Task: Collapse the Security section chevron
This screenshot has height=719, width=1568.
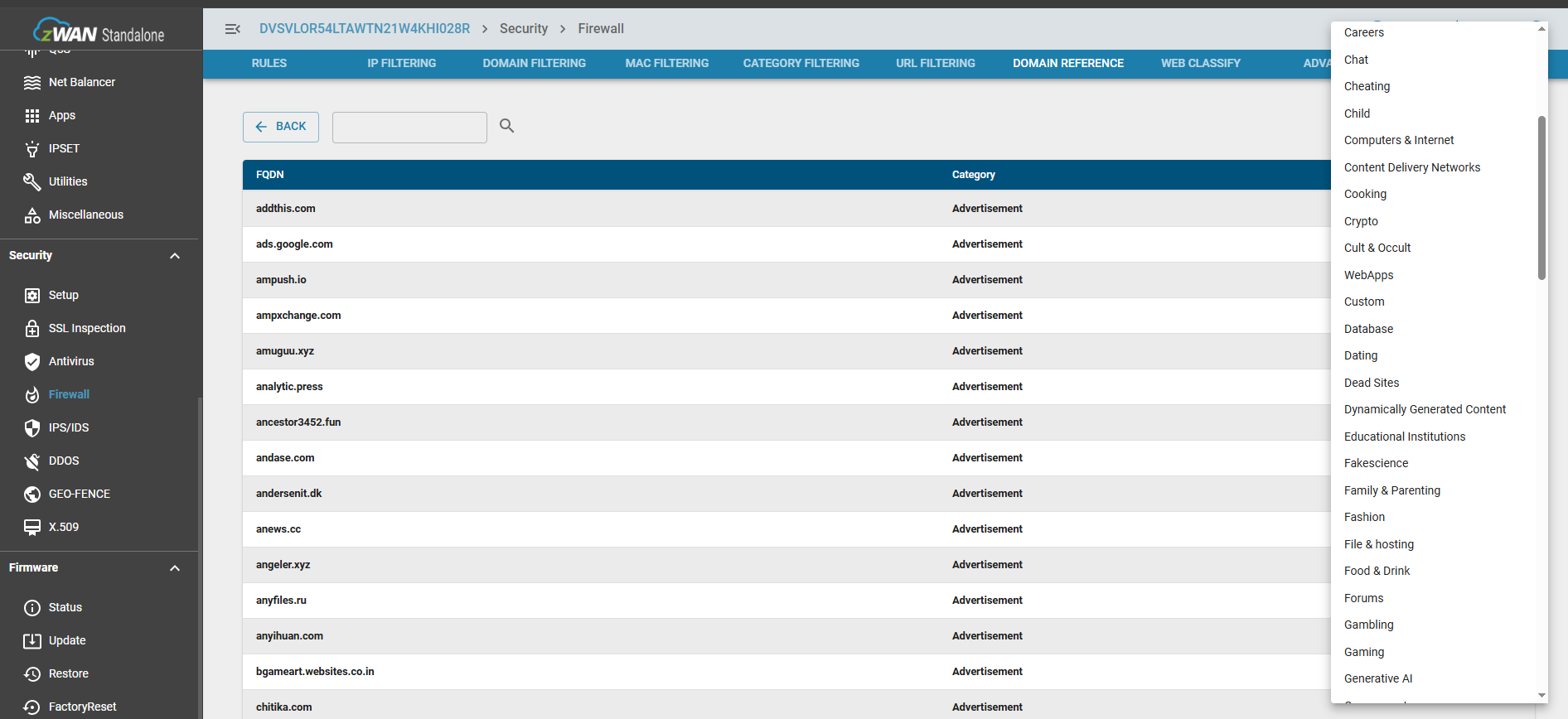Action: [175, 256]
